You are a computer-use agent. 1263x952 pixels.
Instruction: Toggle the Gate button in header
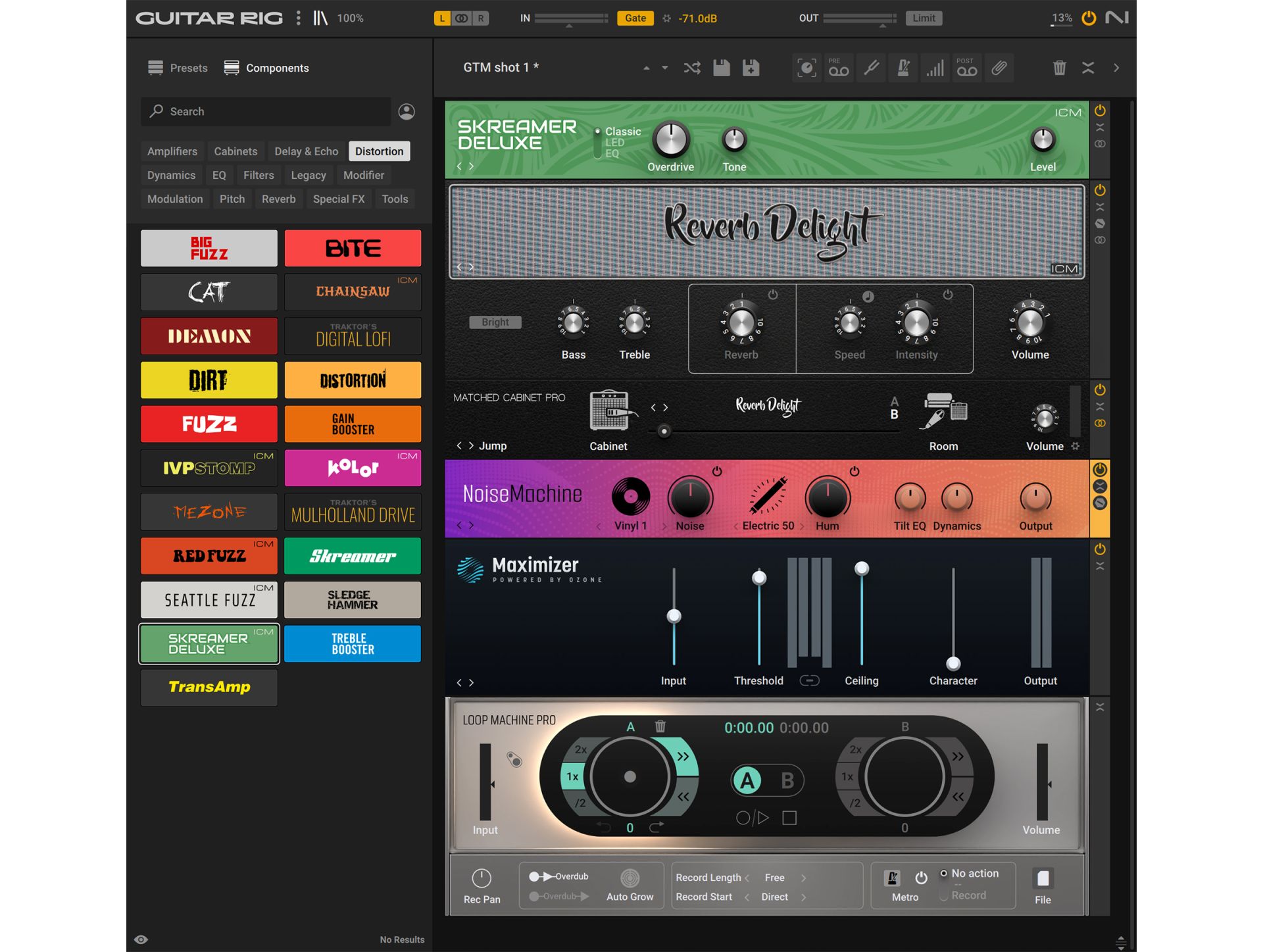pyautogui.click(x=635, y=18)
